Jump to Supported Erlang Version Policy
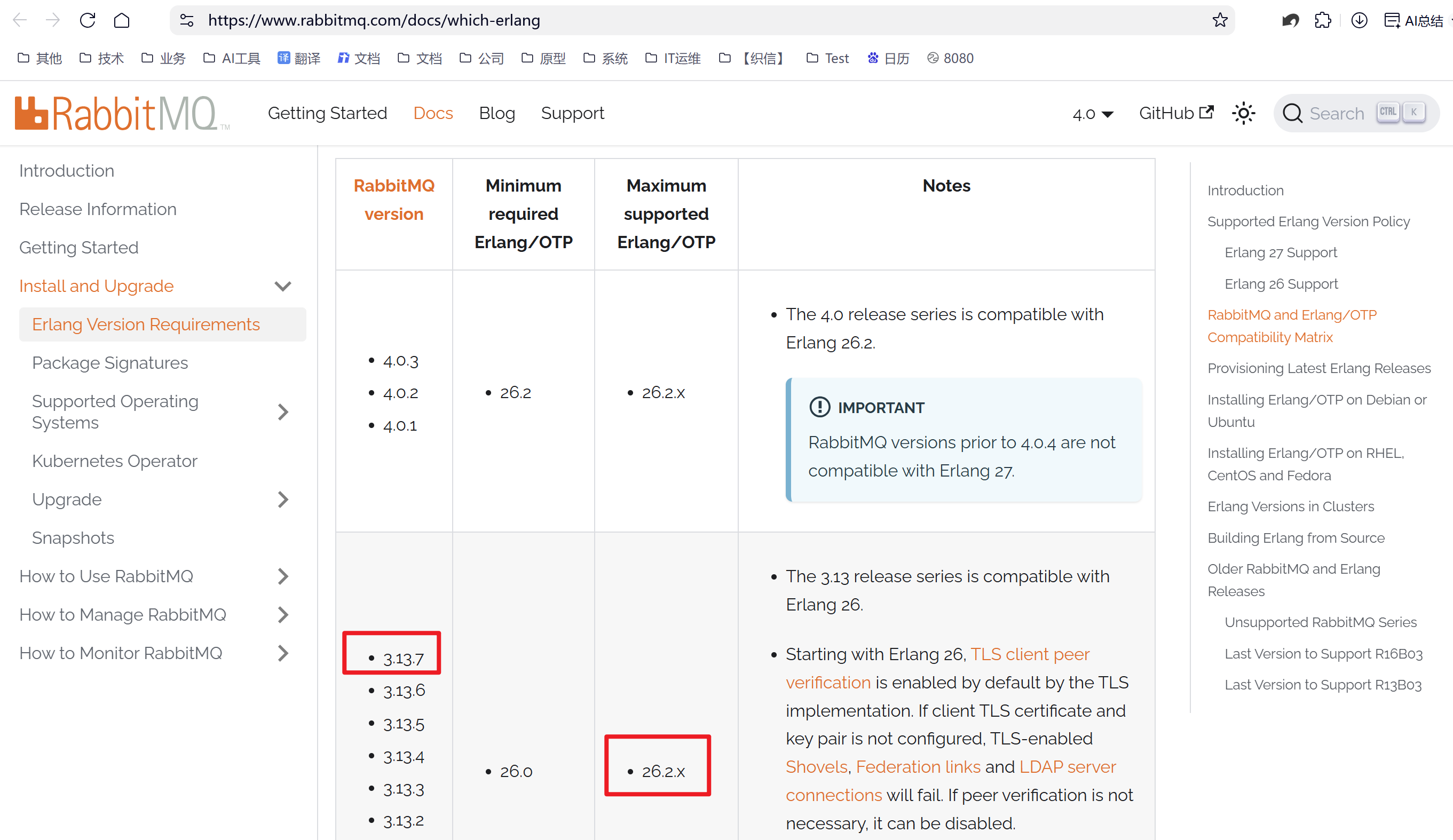1453x840 pixels. point(1308,221)
